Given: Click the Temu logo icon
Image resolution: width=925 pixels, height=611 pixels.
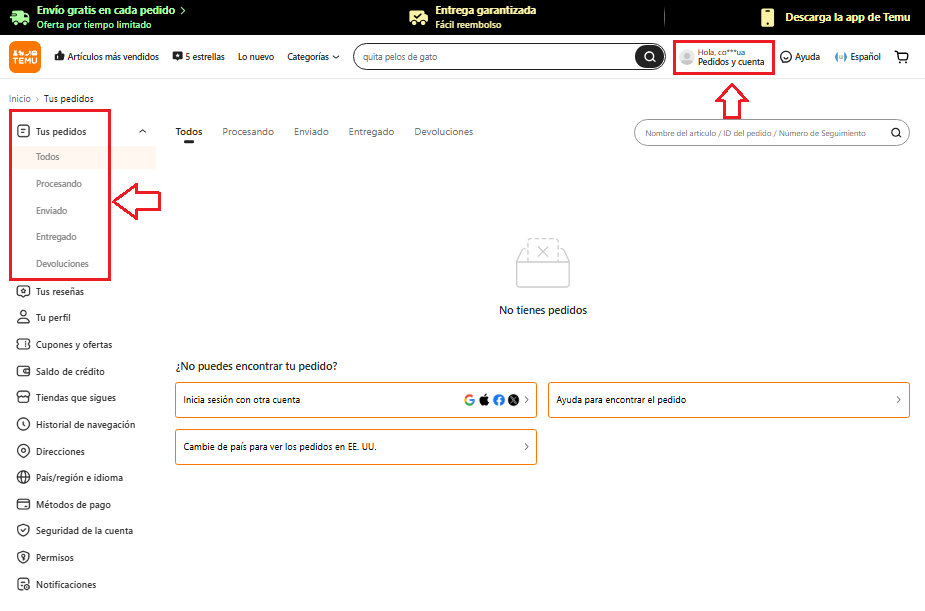Looking at the screenshot, I should pos(25,57).
